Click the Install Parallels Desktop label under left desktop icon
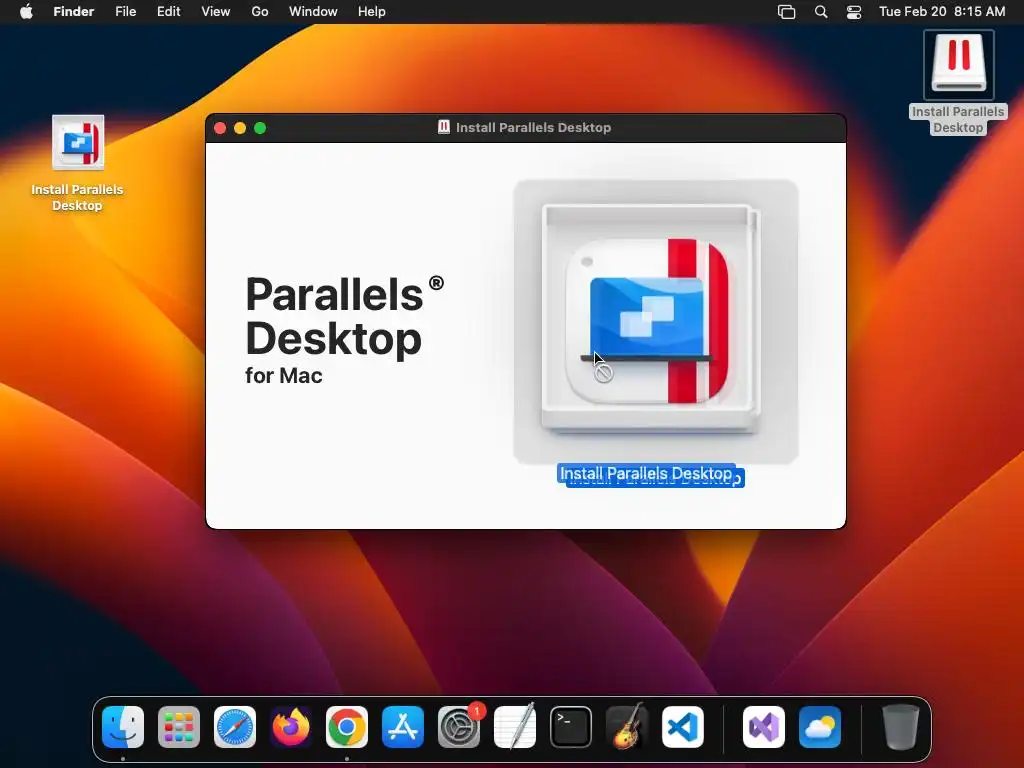Image resolution: width=1024 pixels, height=768 pixels. 78,197
